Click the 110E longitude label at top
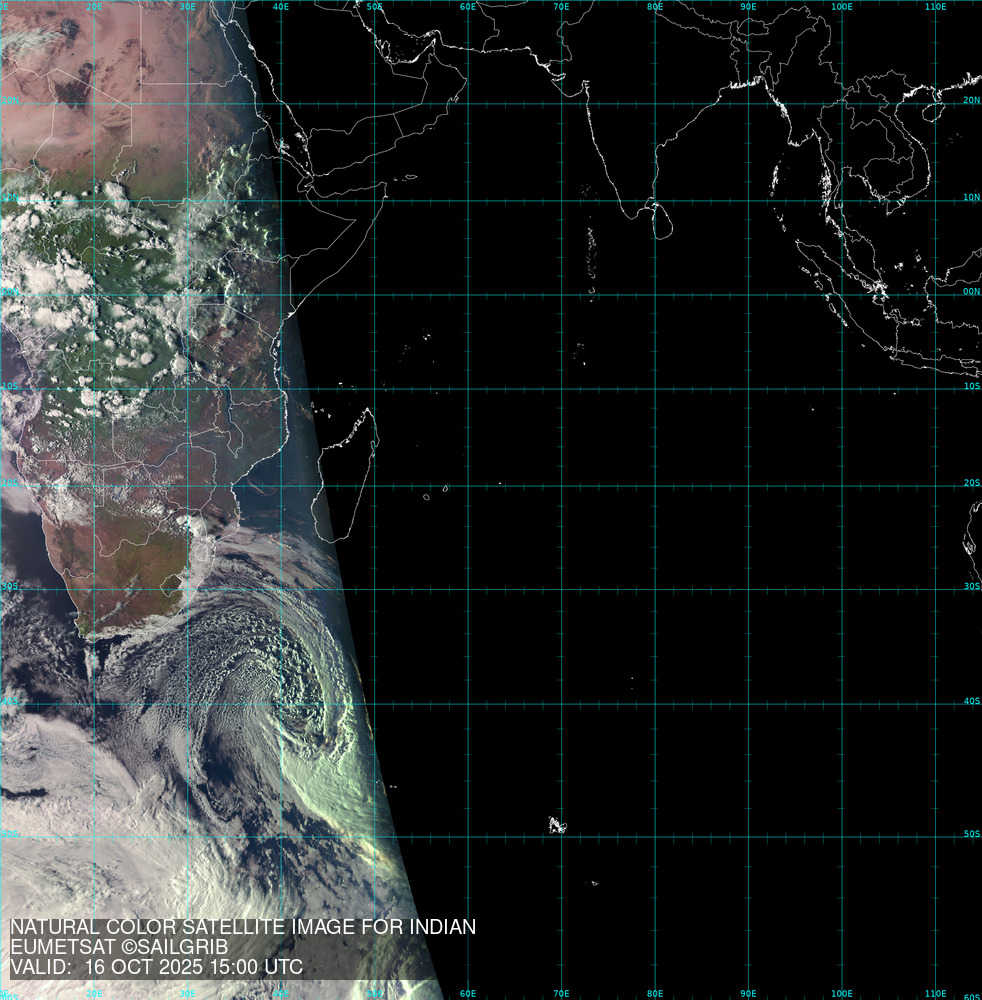Image resolution: width=982 pixels, height=1000 pixels. (x=936, y=6)
